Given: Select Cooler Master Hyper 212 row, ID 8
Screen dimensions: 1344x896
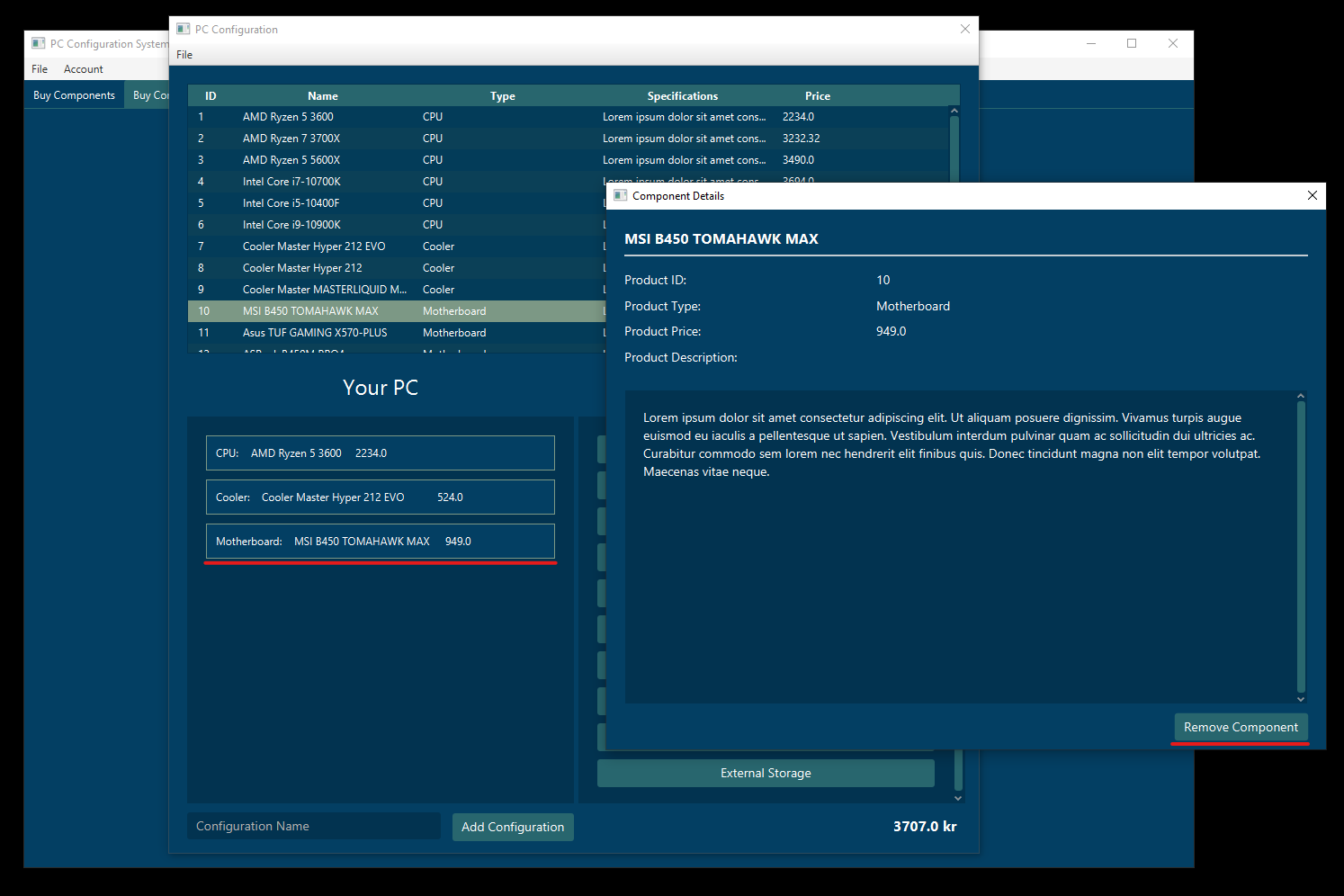Looking at the screenshot, I should (397, 268).
